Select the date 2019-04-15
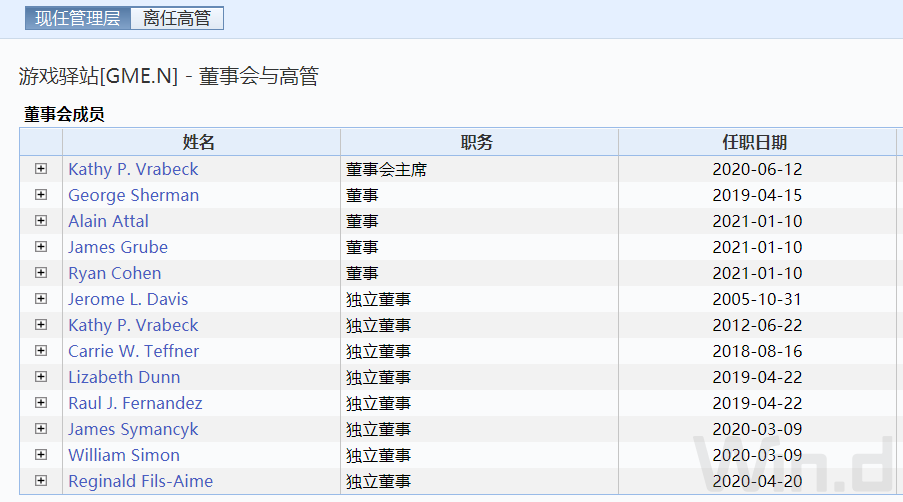The image size is (903, 502). click(757, 195)
